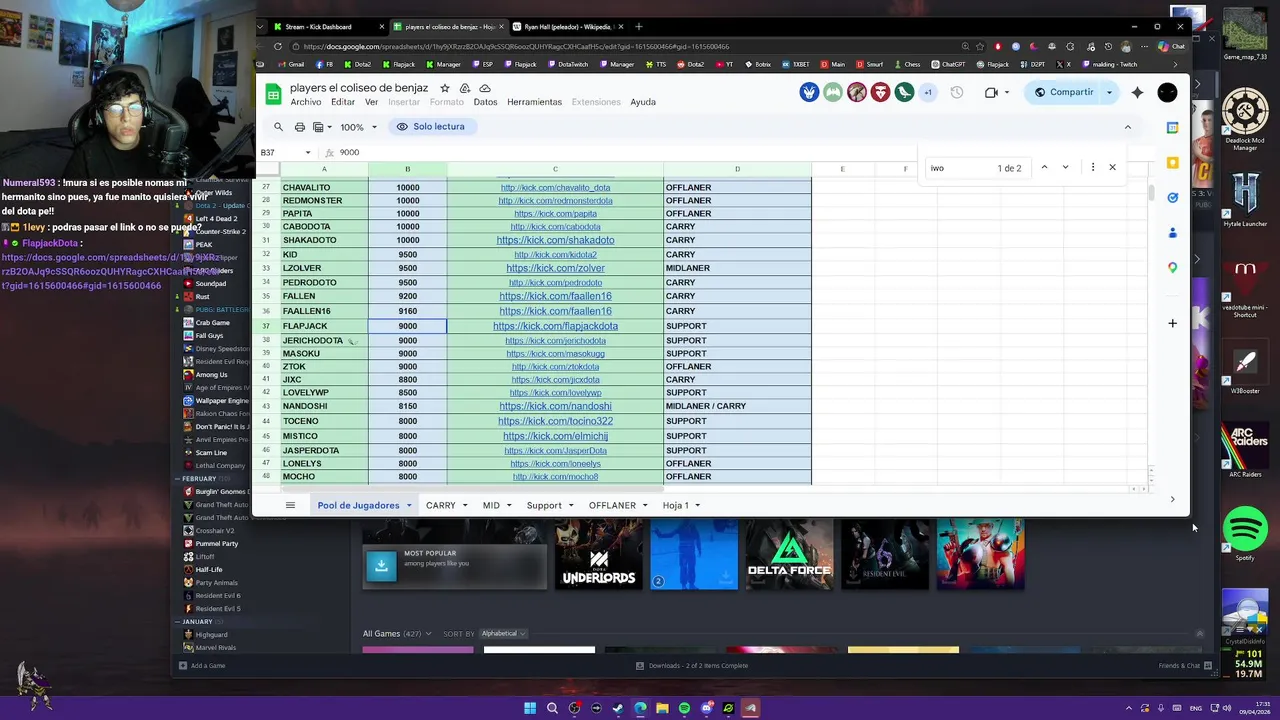The width and height of the screenshot is (1280, 720).
Task: Open Spotify from the taskbar
Action: click(684, 708)
